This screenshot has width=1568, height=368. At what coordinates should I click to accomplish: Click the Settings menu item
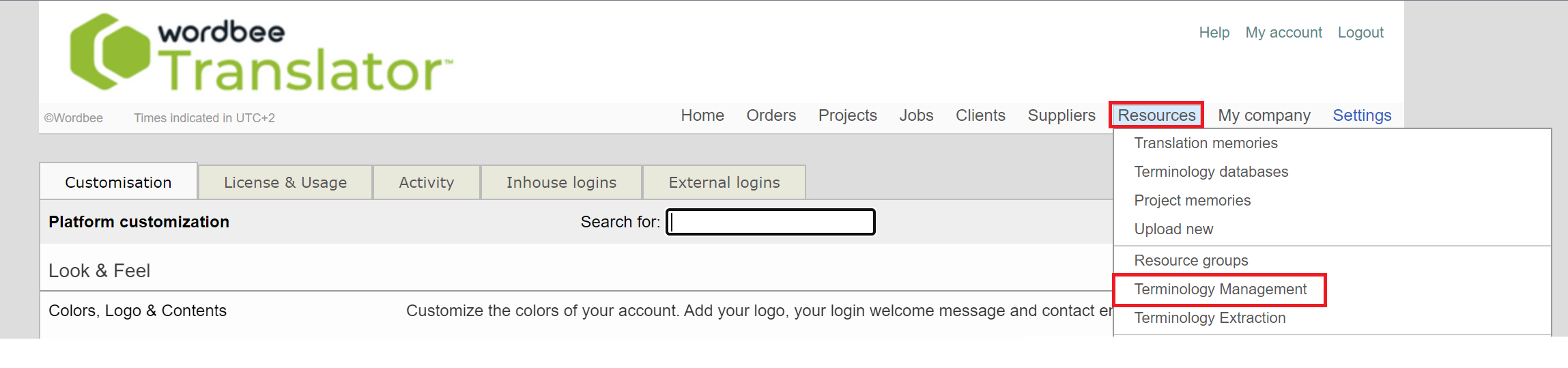click(1361, 115)
